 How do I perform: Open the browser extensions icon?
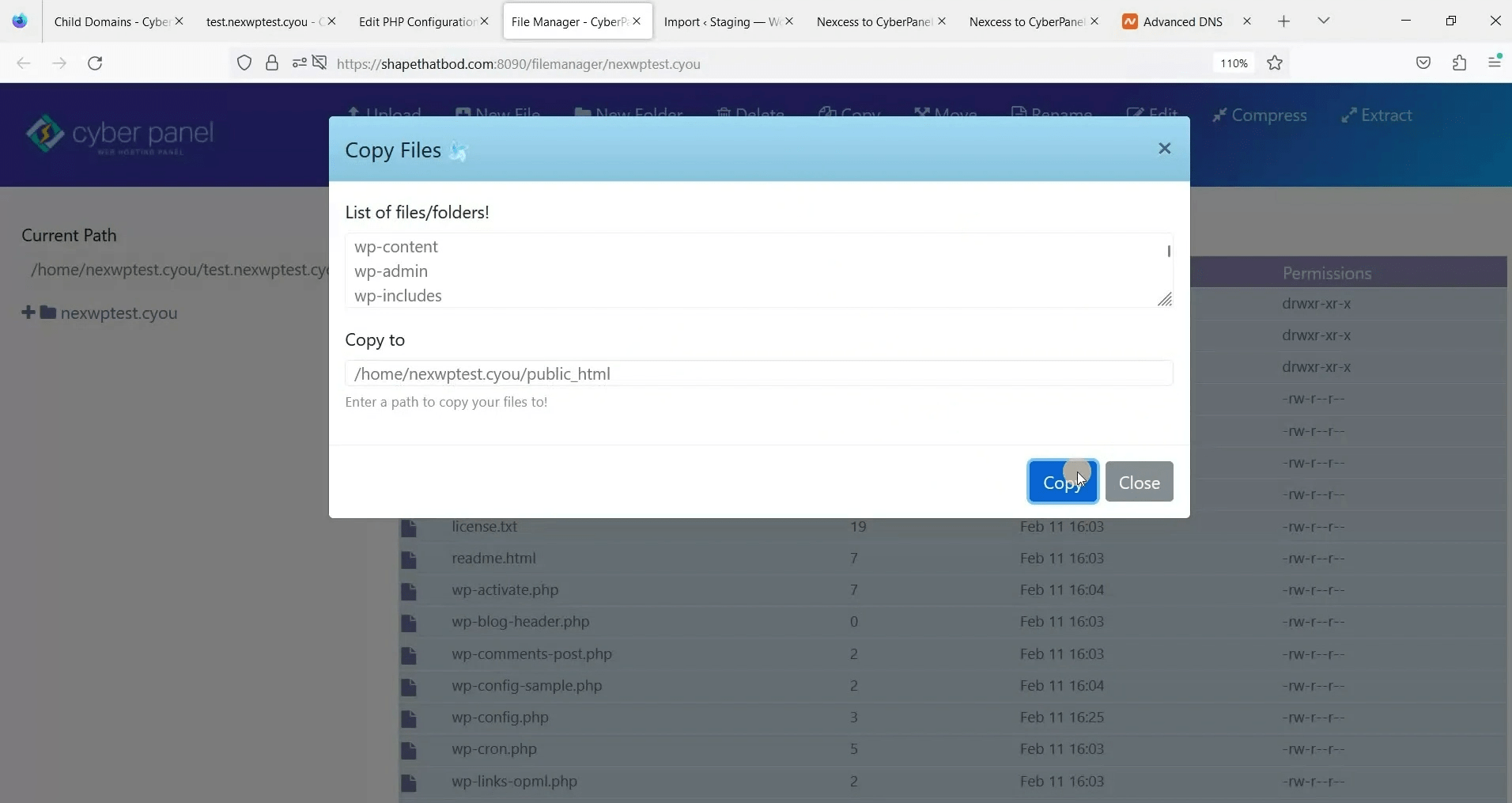coord(1460,63)
